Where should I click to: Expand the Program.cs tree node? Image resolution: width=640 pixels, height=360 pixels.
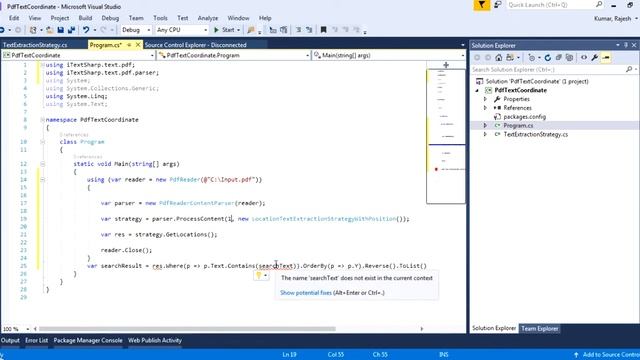[485, 126]
